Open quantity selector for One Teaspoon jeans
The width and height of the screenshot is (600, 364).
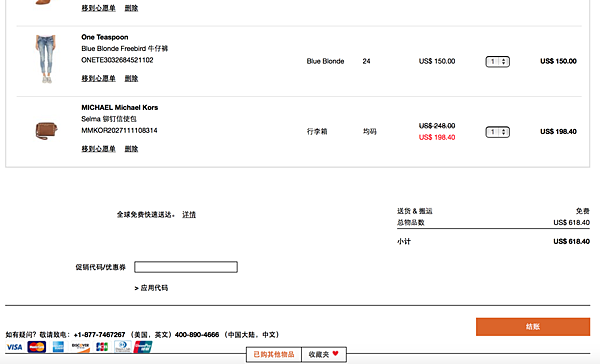[x=497, y=61]
